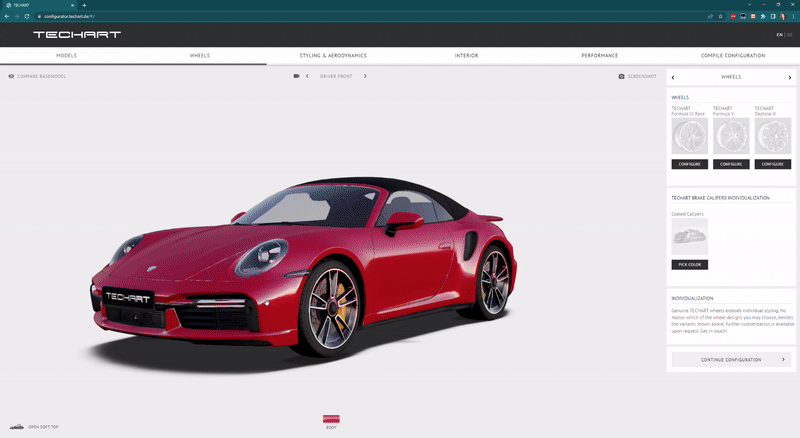Image resolution: width=800 pixels, height=438 pixels.
Task: Go to next camera view arrow
Action: 365,76
